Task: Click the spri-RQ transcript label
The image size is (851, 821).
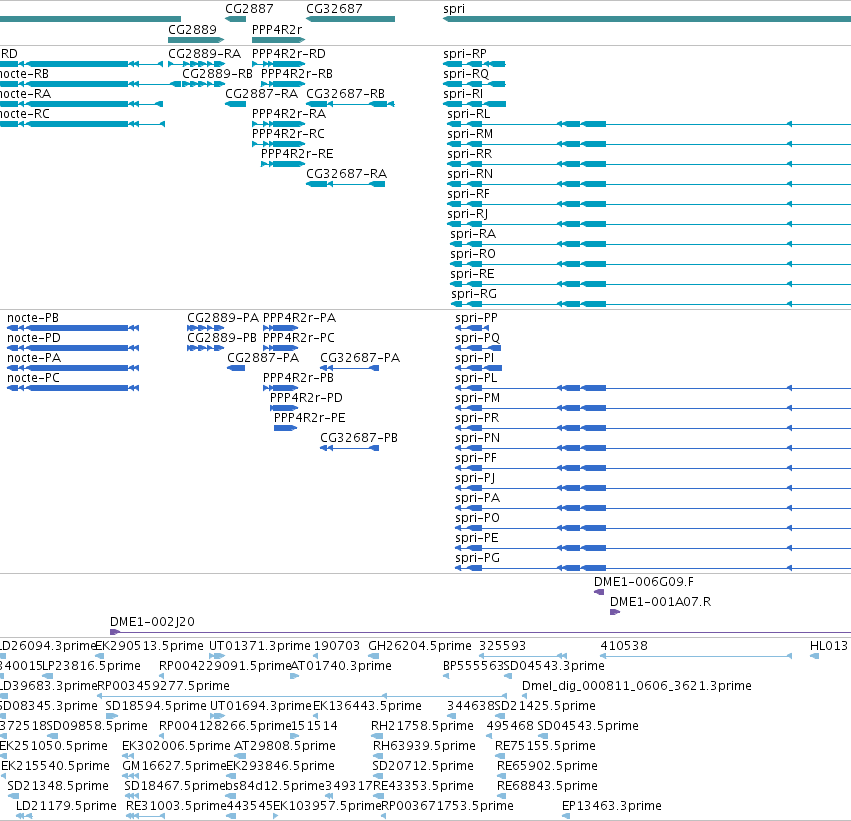Action: click(466, 74)
